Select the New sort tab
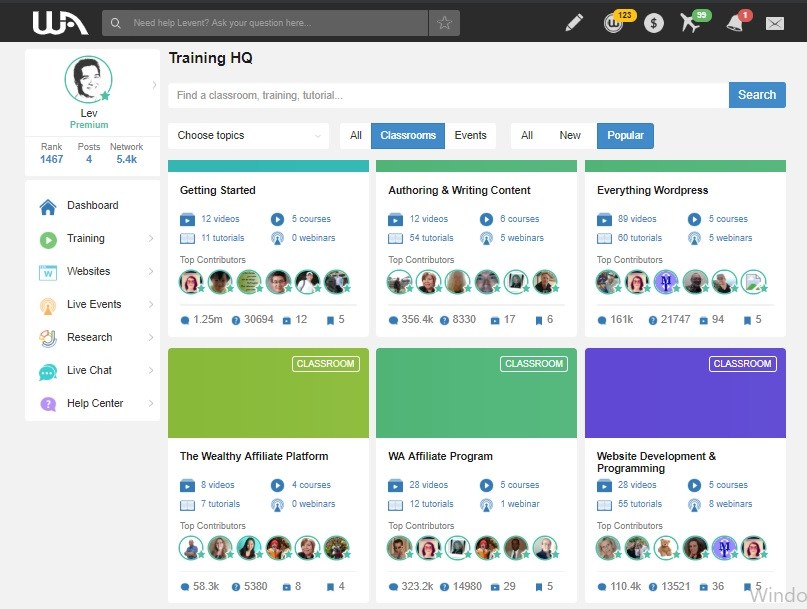The image size is (807, 609). (x=570, y=135)
